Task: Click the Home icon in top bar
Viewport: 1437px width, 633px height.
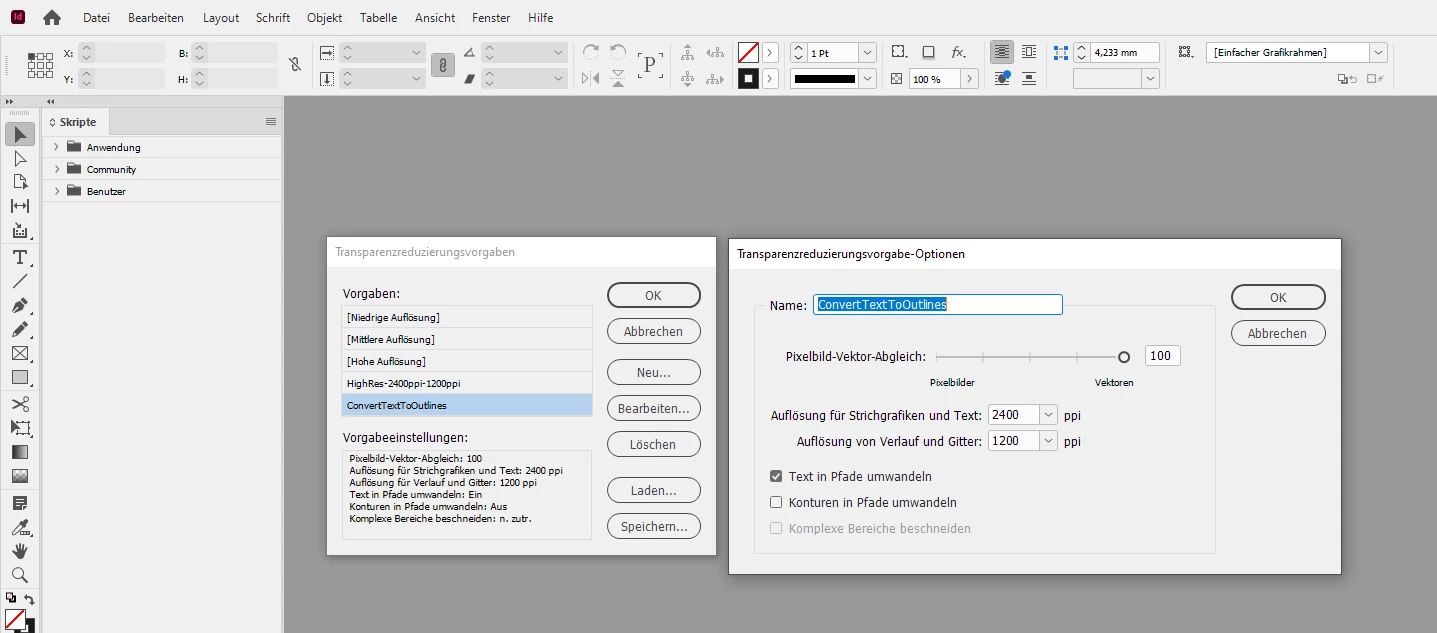Action: coord(52,17)
